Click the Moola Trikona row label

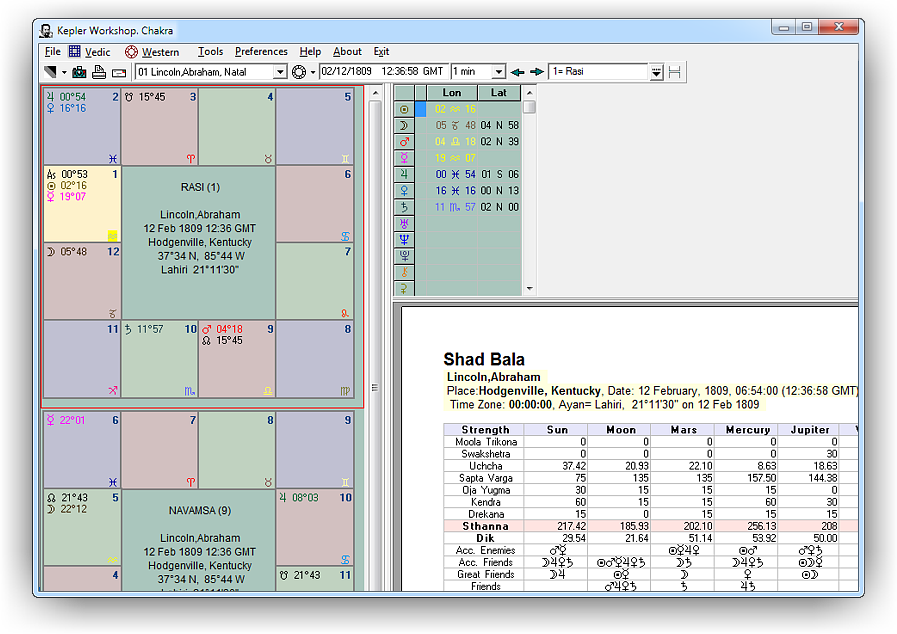[486, 442]
